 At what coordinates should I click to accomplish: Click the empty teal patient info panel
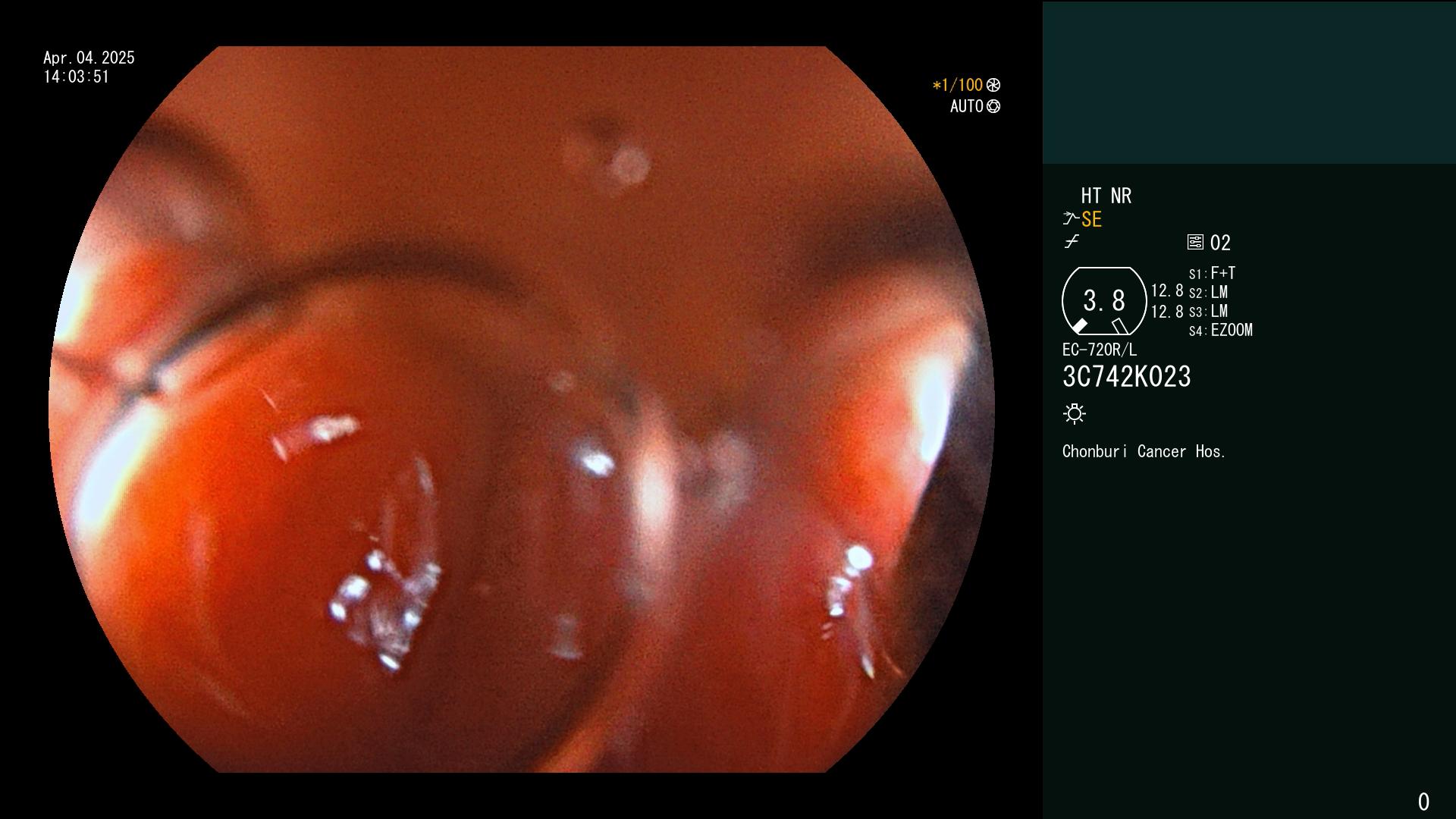click(x=1249, y=83)
